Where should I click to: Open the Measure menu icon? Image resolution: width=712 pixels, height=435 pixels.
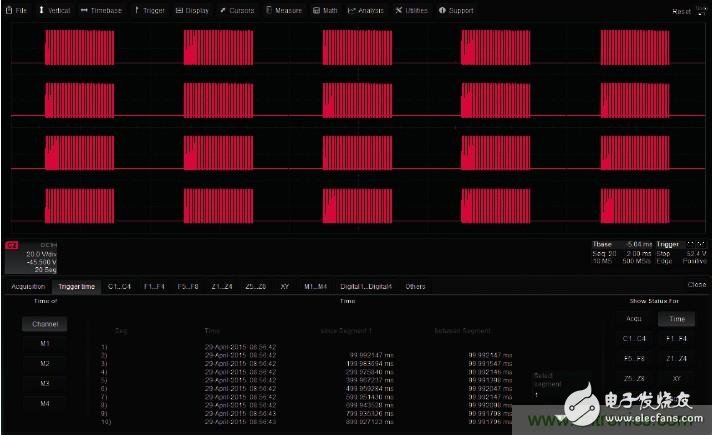coord(270,10)
